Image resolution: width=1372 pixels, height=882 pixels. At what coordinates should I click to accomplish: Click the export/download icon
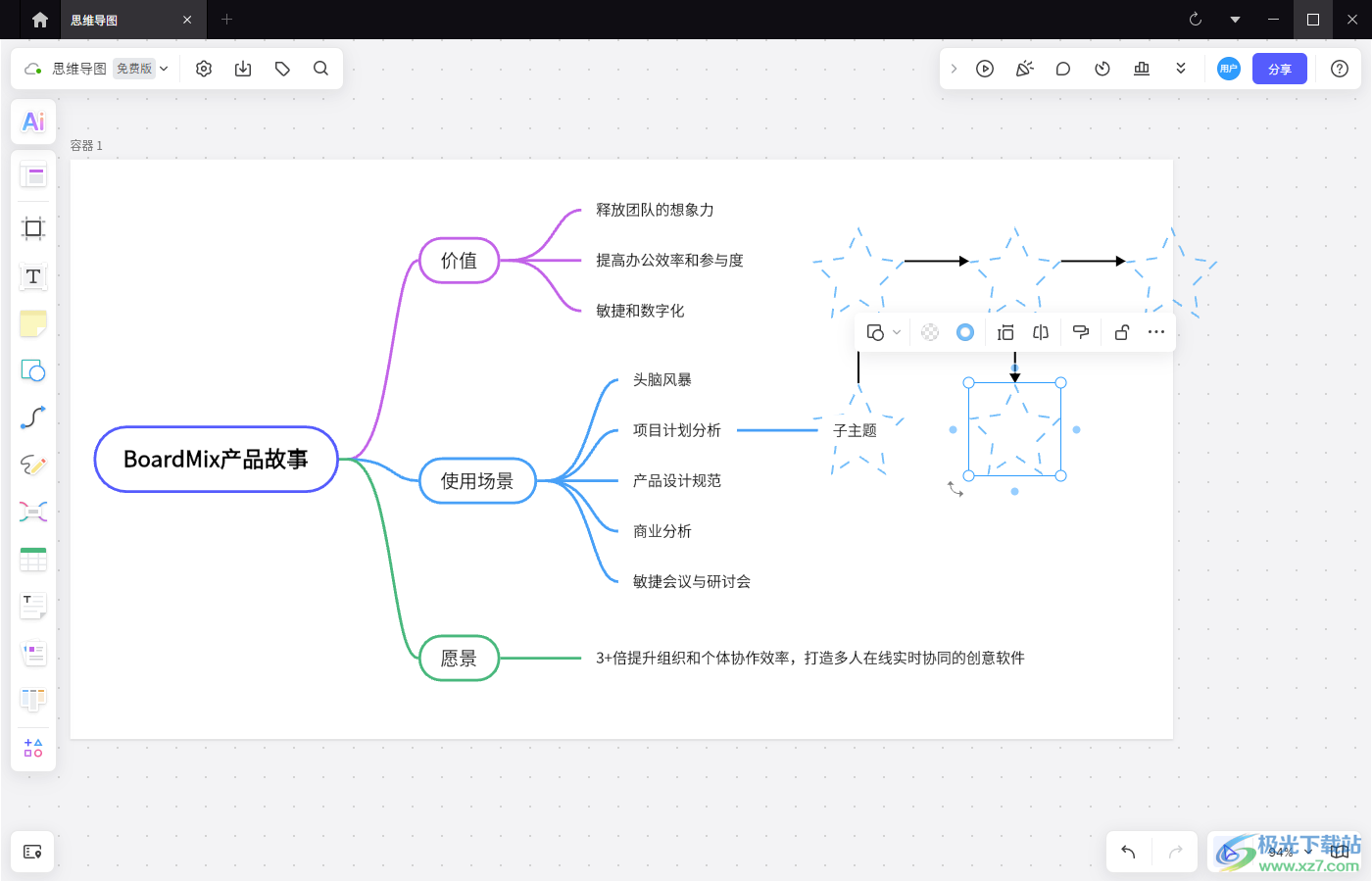pos(243,69)
